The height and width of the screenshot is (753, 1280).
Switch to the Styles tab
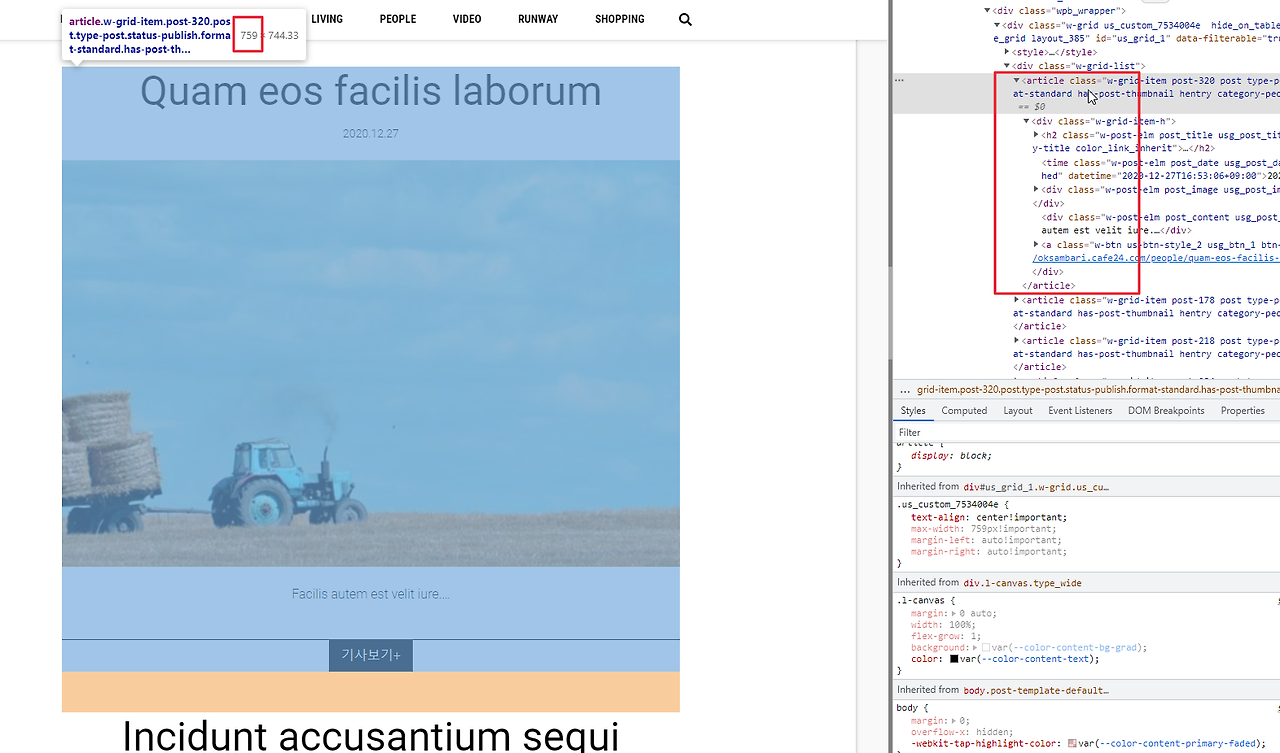[x=913, y=411]
